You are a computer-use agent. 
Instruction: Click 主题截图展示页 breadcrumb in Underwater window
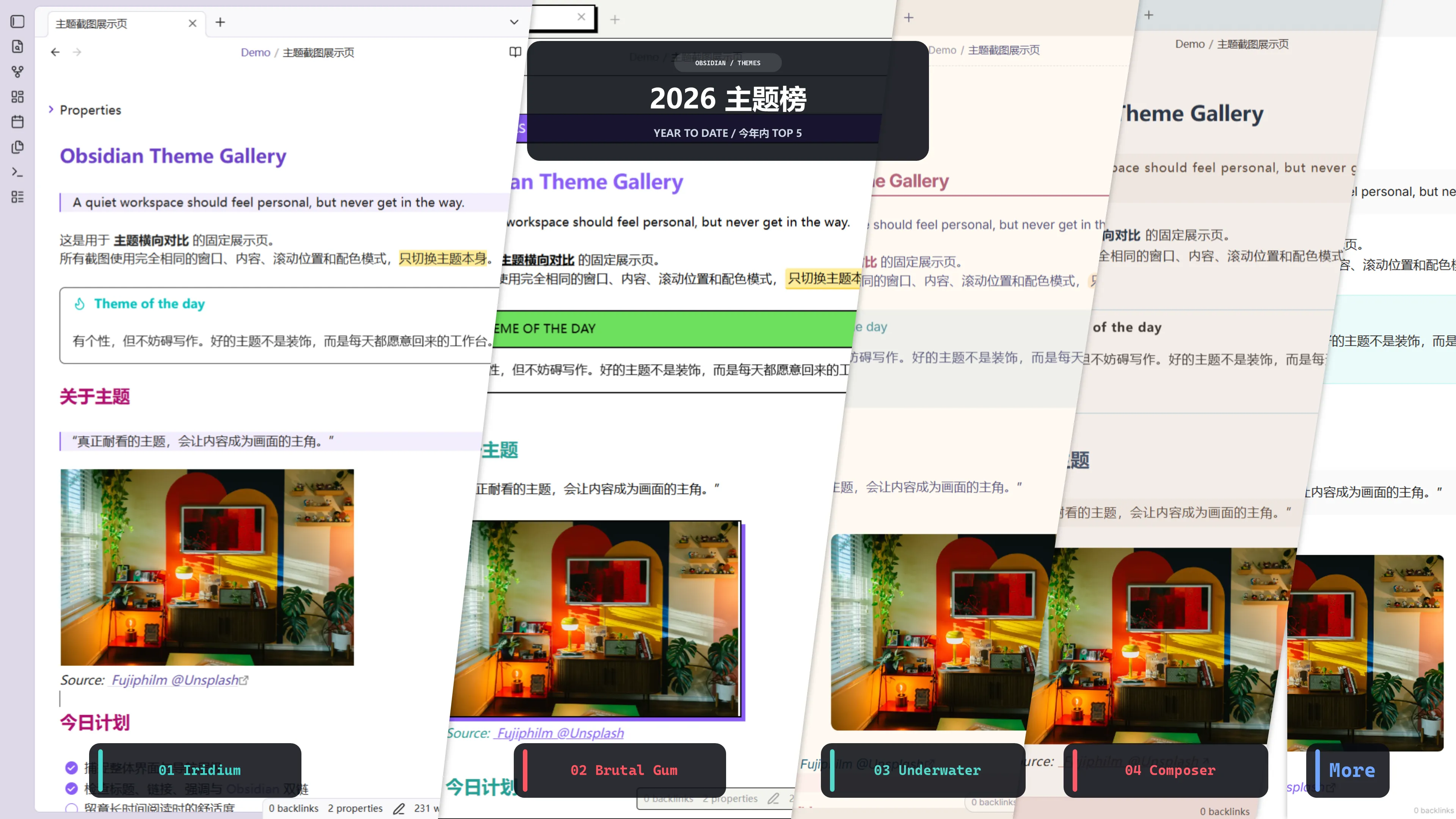coord(1003,50)
